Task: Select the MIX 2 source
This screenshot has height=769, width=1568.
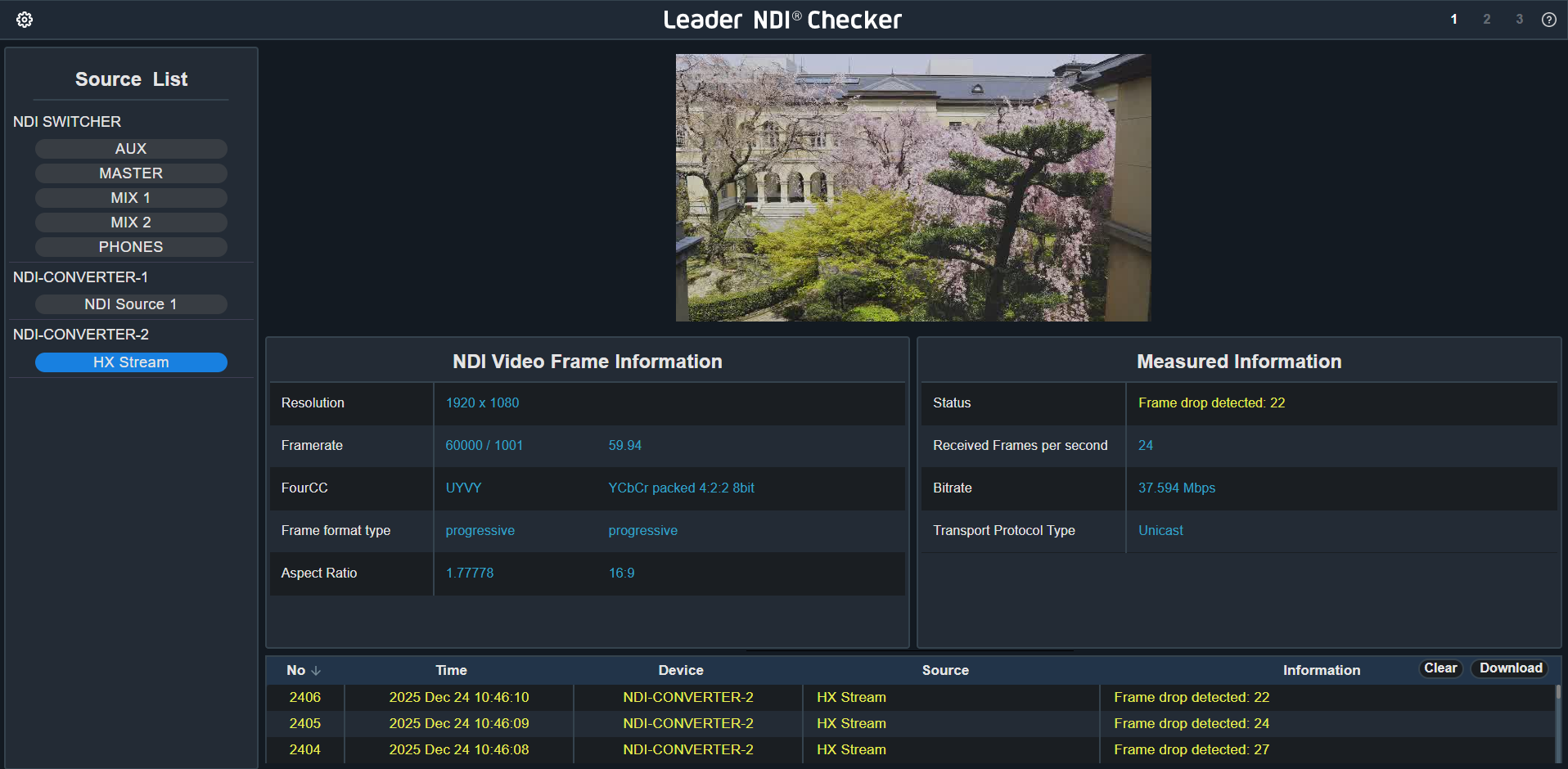Action: click(131, 223)
